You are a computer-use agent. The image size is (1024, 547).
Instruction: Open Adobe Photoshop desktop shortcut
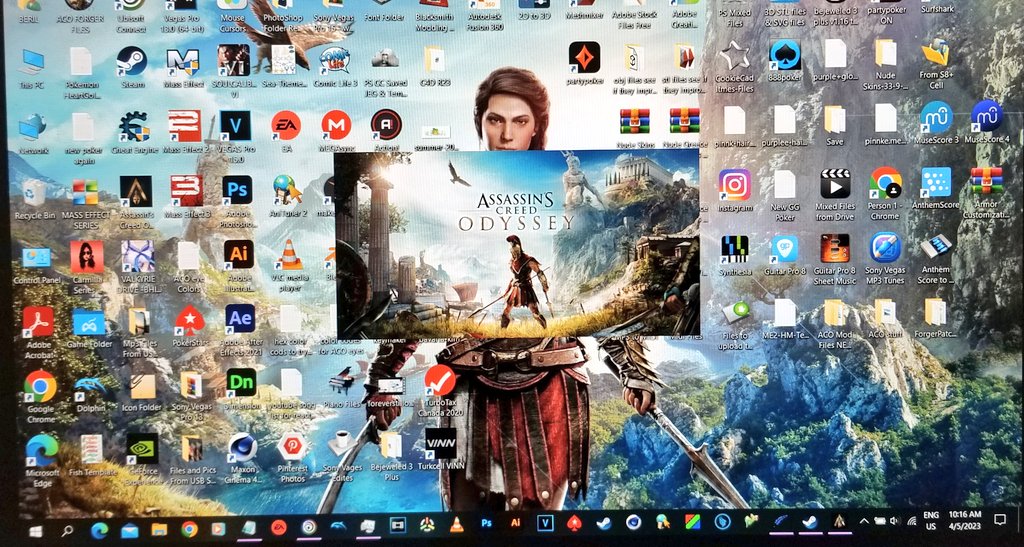pyautogui.click(x=237, y=190)
